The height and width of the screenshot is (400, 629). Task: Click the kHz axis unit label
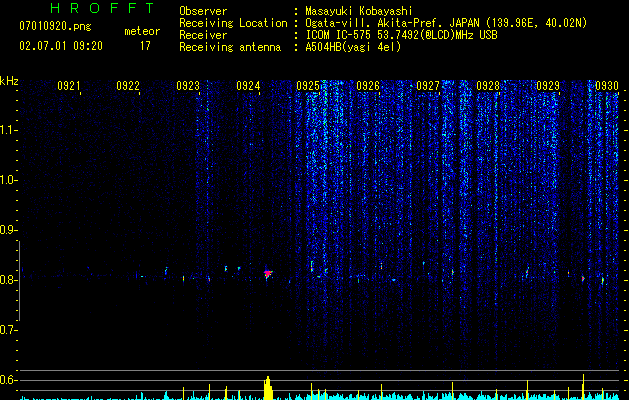(9, 81)
